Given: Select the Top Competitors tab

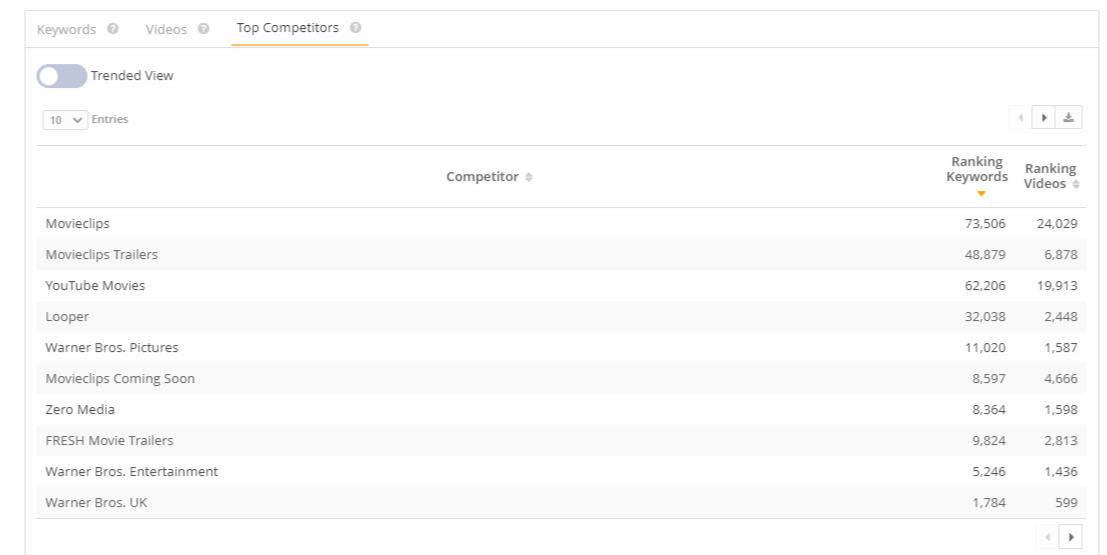Looking at the screenshot, I should (287, 28).
